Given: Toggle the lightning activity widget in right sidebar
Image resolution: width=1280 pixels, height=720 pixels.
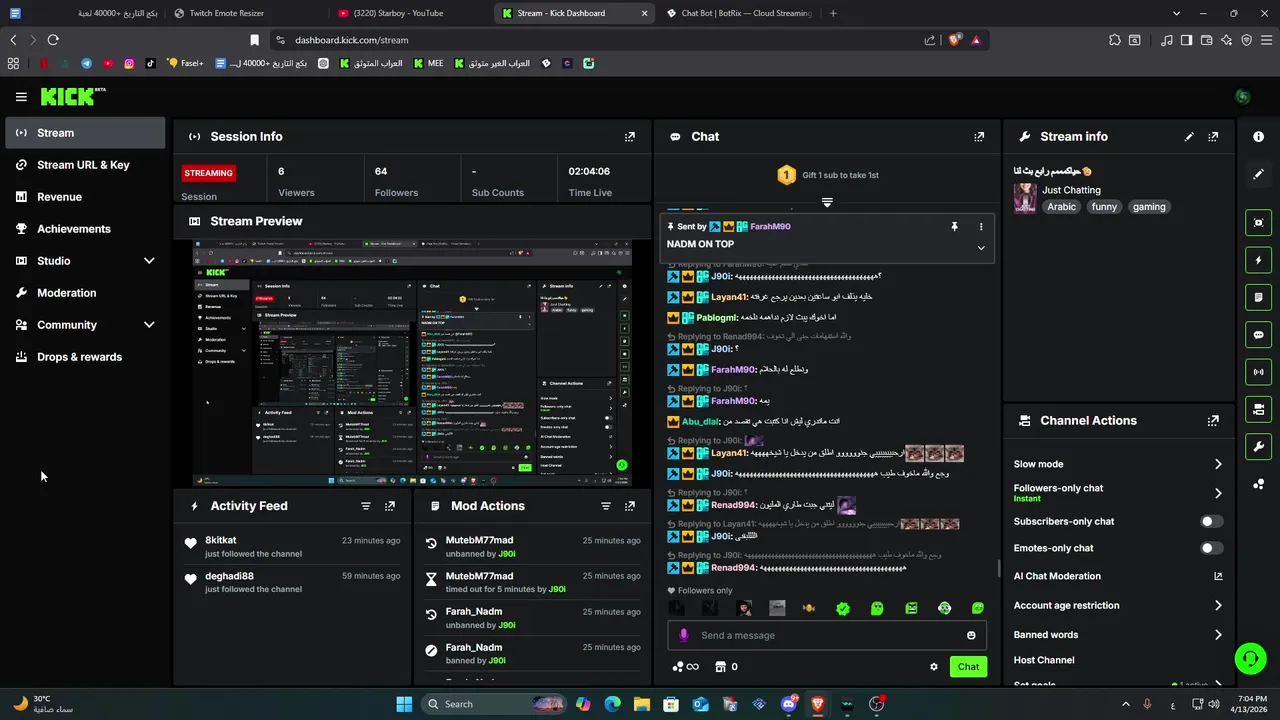Looking at the screenshot, I should (1258, 260).
